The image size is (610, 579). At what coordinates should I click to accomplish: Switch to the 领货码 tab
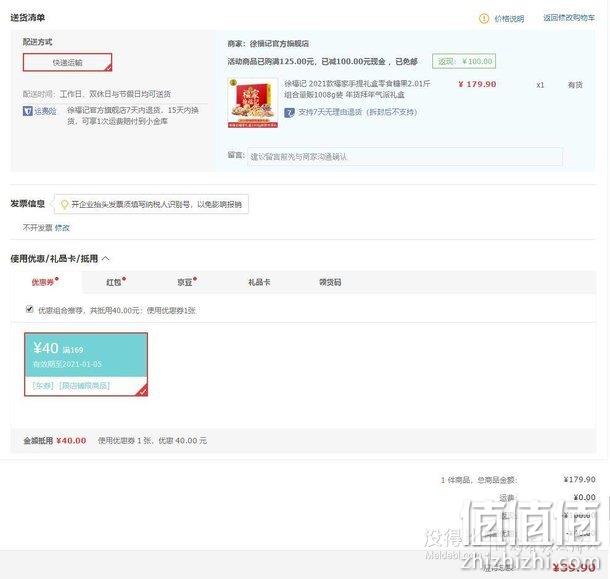(x=330, y=282)
